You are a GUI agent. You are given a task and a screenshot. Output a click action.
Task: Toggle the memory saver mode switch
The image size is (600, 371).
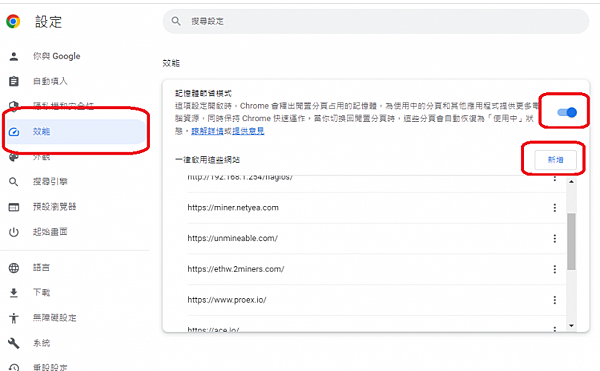click(567, 112)
